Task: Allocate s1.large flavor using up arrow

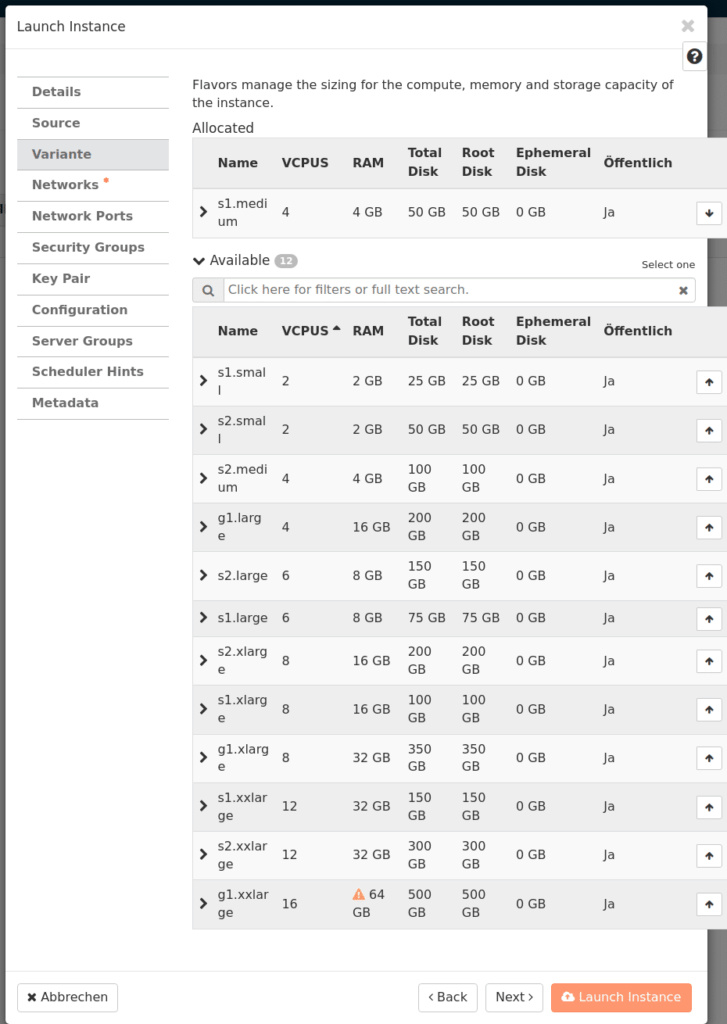Action: pyautogui.click(x=708, y=619)
